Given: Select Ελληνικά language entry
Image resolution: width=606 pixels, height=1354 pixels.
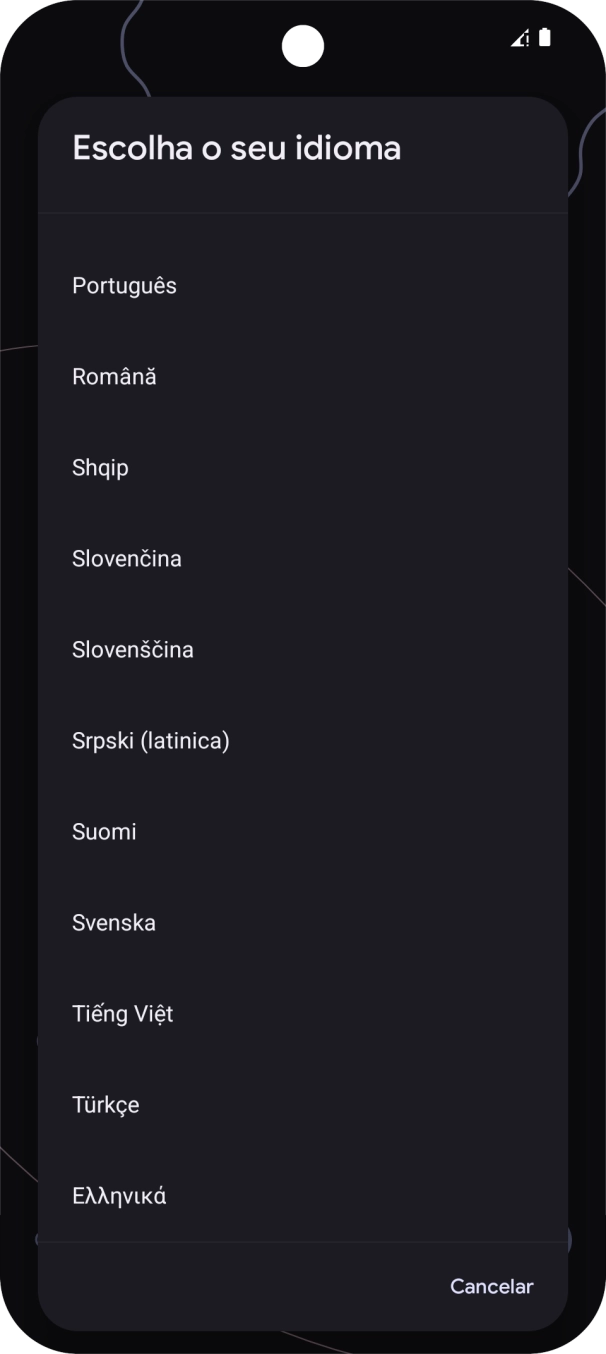Looking at the screenshot, I should point(119,1196).
